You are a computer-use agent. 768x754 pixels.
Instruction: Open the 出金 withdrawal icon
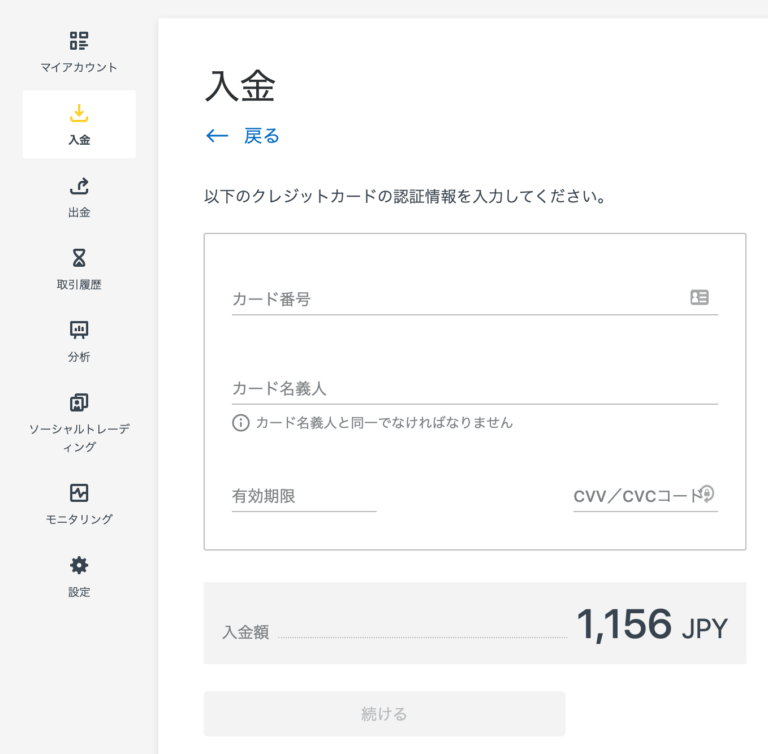point(79,186)
